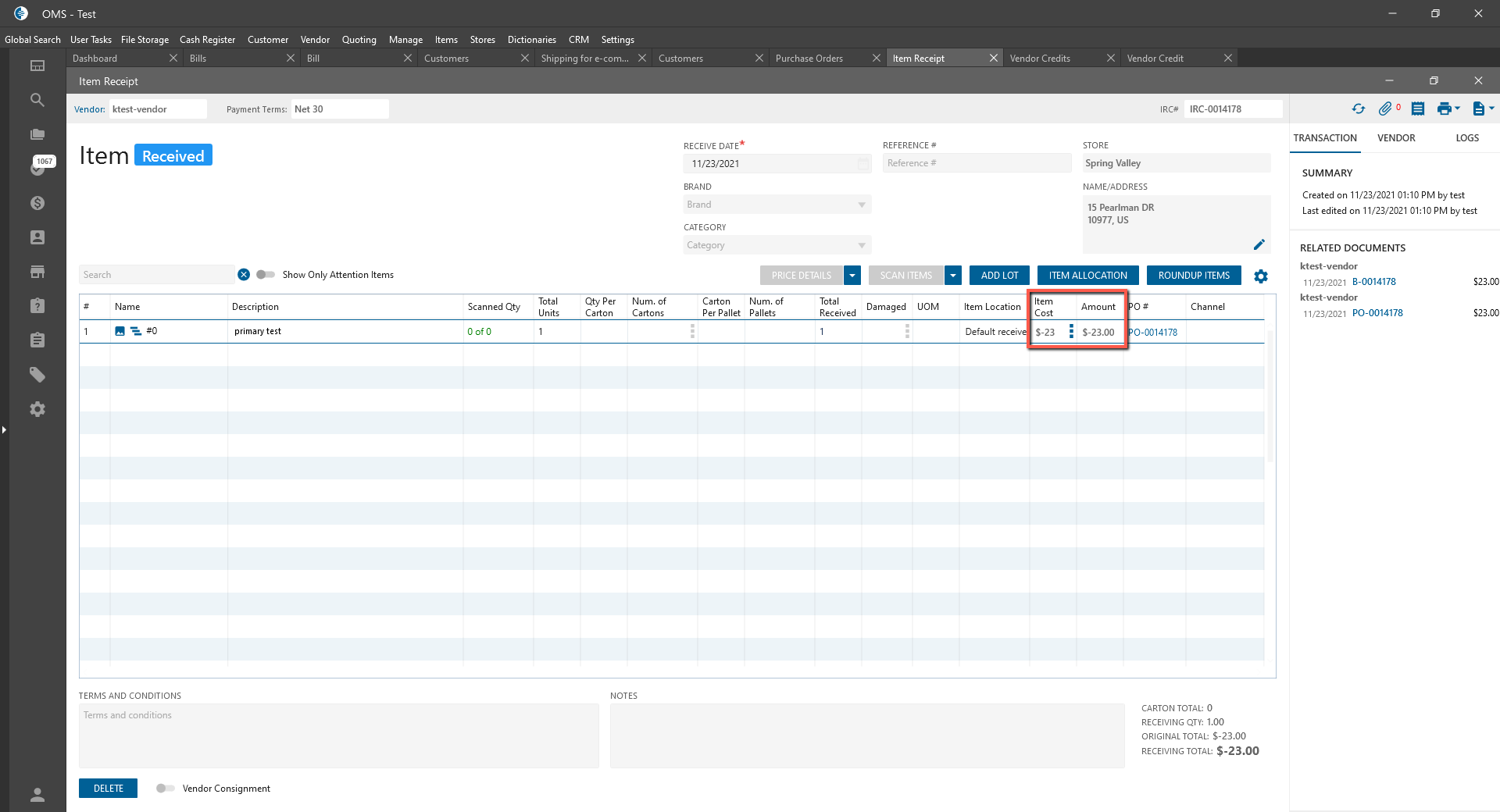Open the PO-0014178 link in table row
Image resolution: width=1500 pixels, height=812 pixels.
pyautogui.click(x=1153, y=333)
